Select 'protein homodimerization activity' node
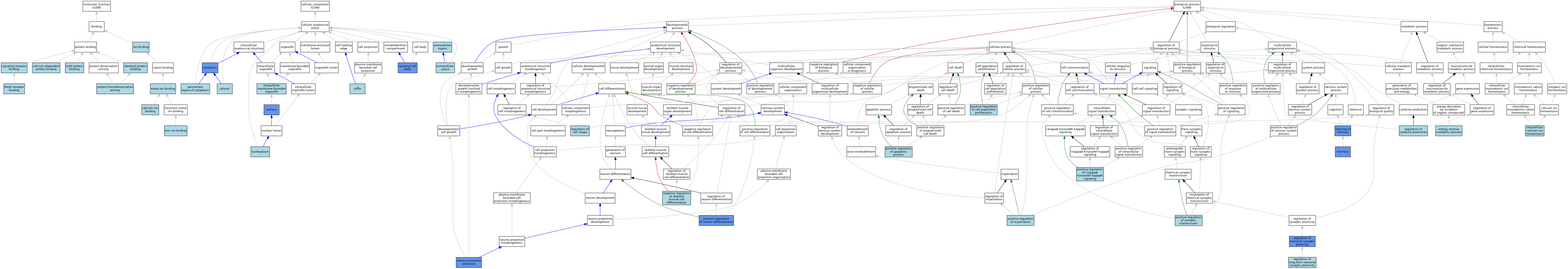The height and width of the screenshot is (269, 1568). click(115, 89)
